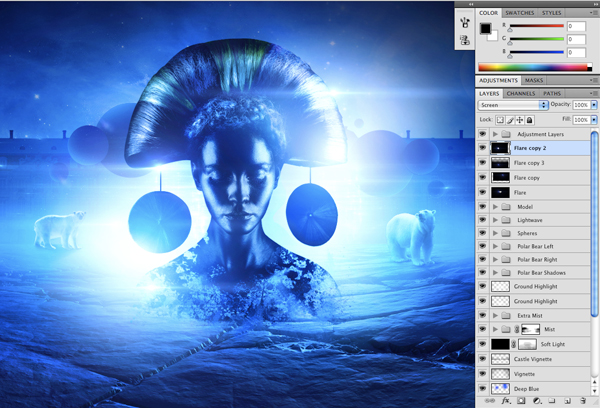Click the Spheres group folder icon
The image size is (600, 408).
tap(506, 233)
